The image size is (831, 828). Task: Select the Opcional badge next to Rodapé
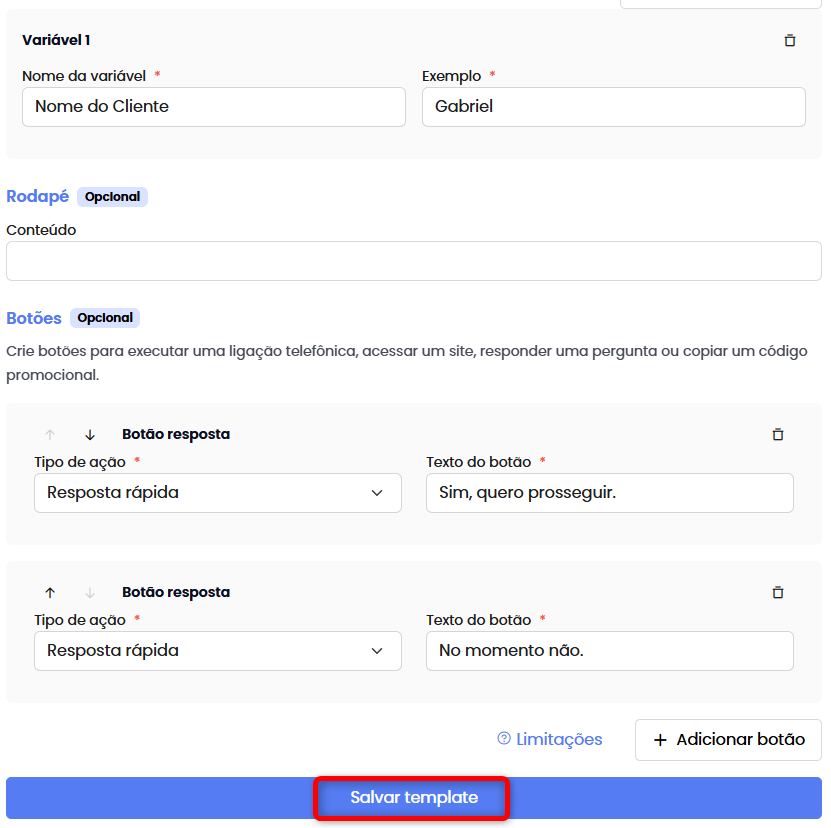coord(112,196)
